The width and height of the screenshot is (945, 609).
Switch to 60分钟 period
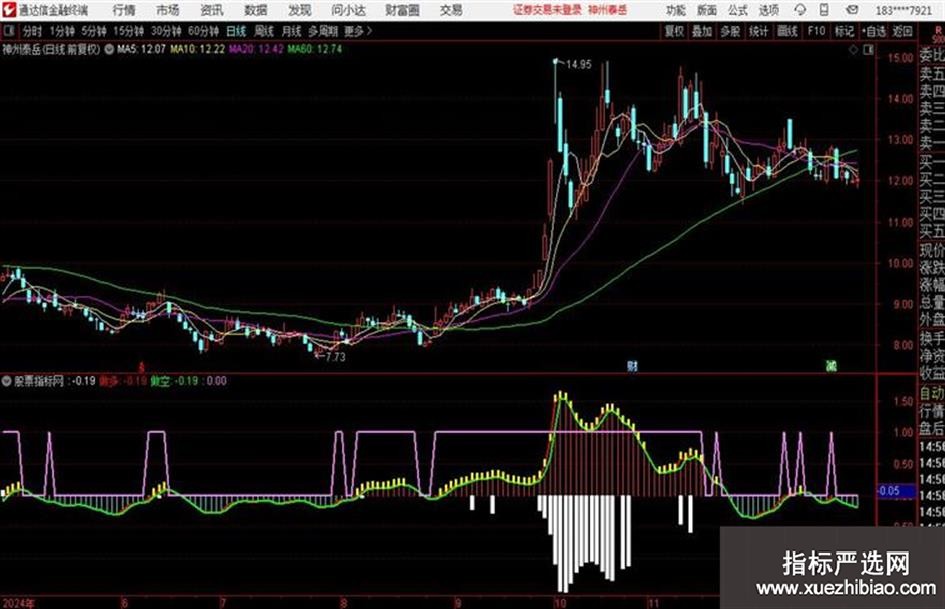point(203,31)
